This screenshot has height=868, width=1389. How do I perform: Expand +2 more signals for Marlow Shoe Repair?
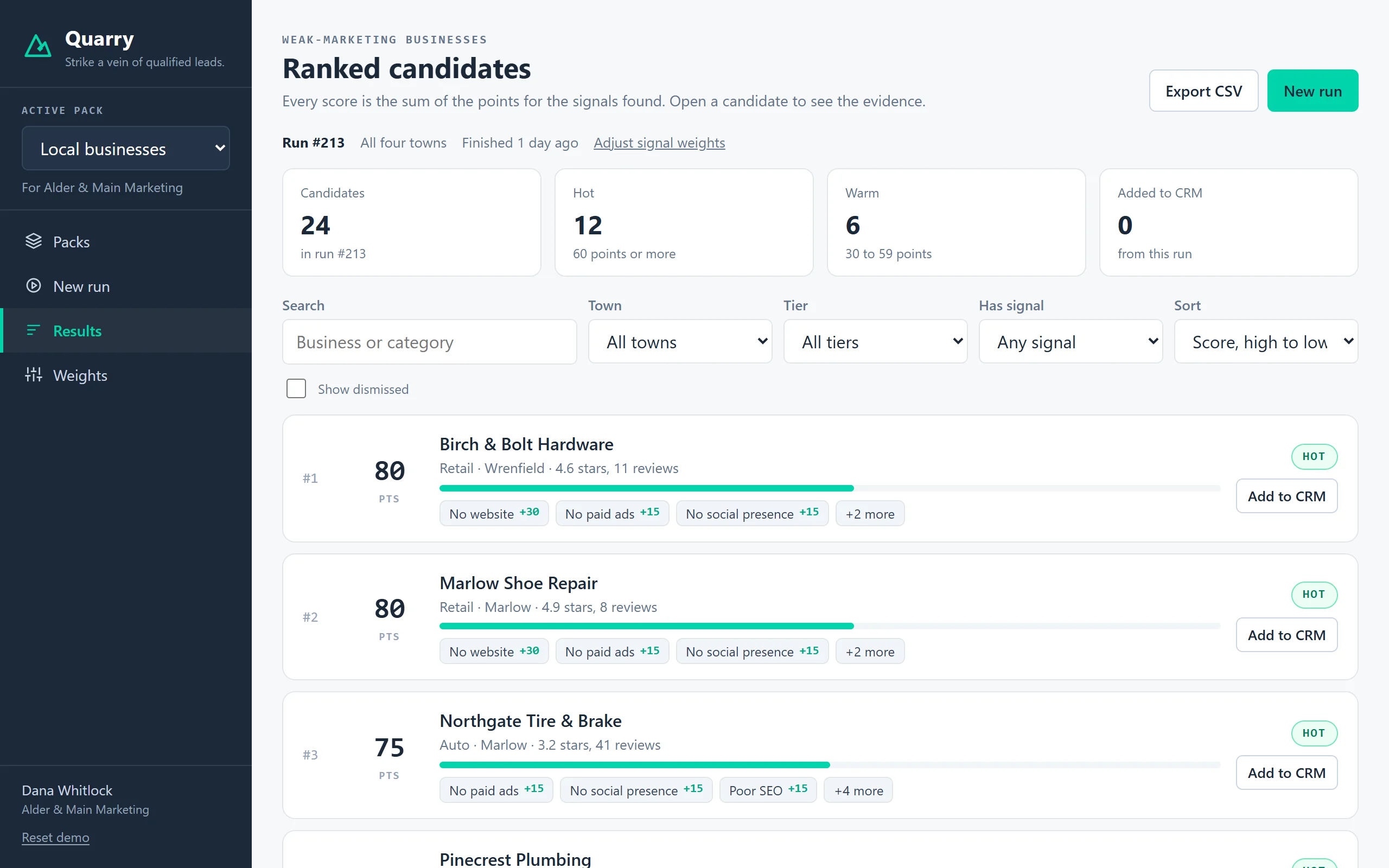pyautogui.click(x=870, y=652)
